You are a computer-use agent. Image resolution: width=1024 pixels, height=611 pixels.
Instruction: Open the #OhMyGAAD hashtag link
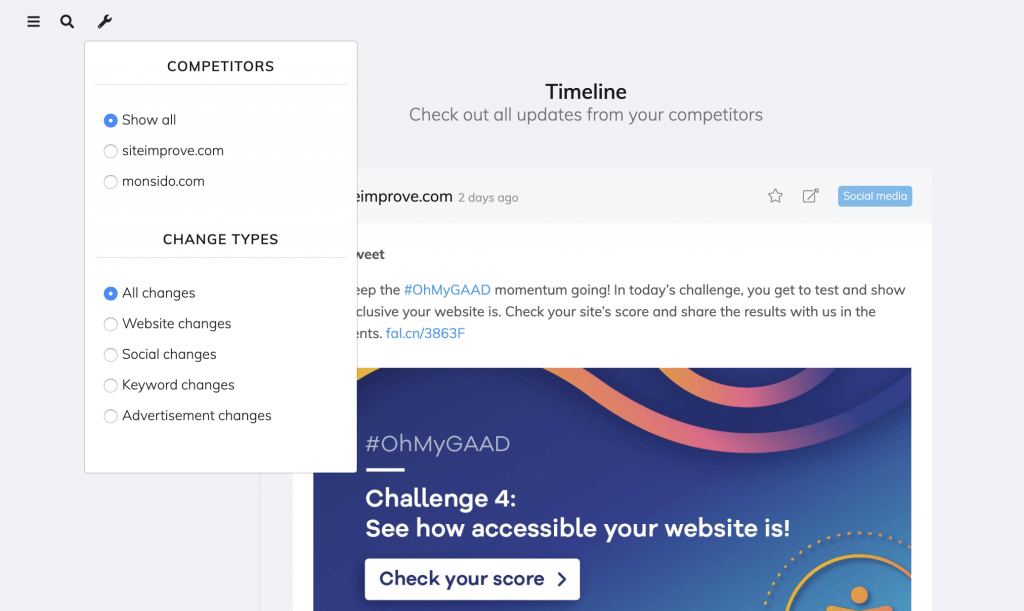pos(447,290)
